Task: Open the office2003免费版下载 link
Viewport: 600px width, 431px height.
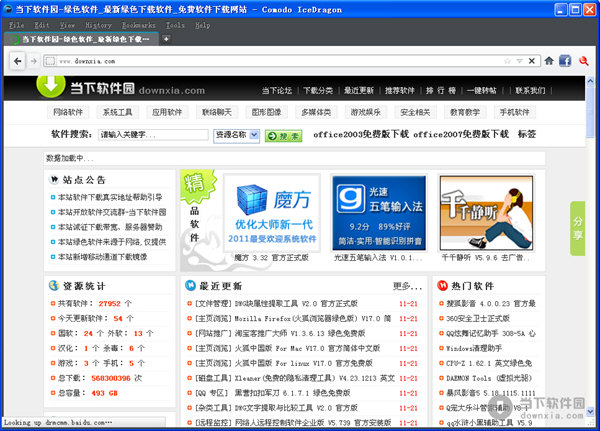Action: (361, 134)
